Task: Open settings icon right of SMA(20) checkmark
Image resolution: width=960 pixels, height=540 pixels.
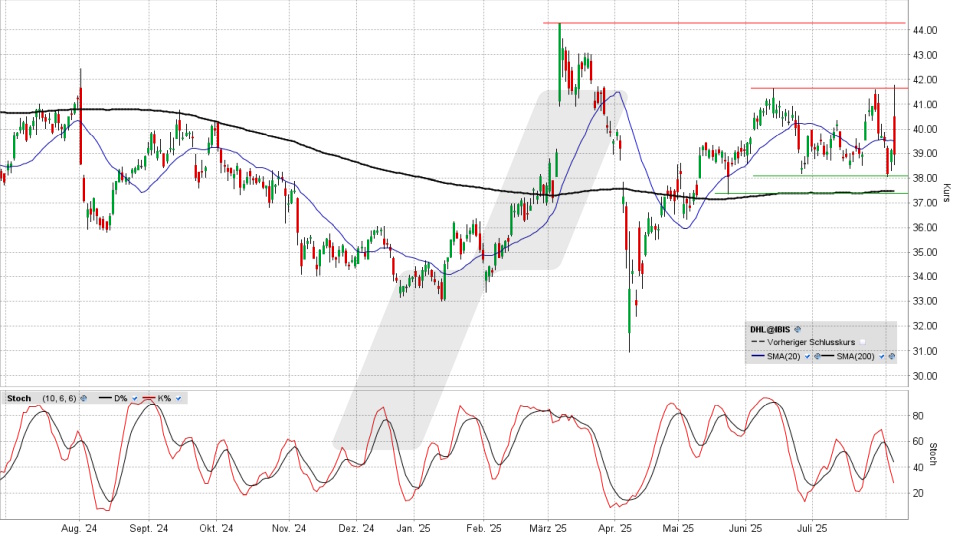Action: click(x=817, y=356)
